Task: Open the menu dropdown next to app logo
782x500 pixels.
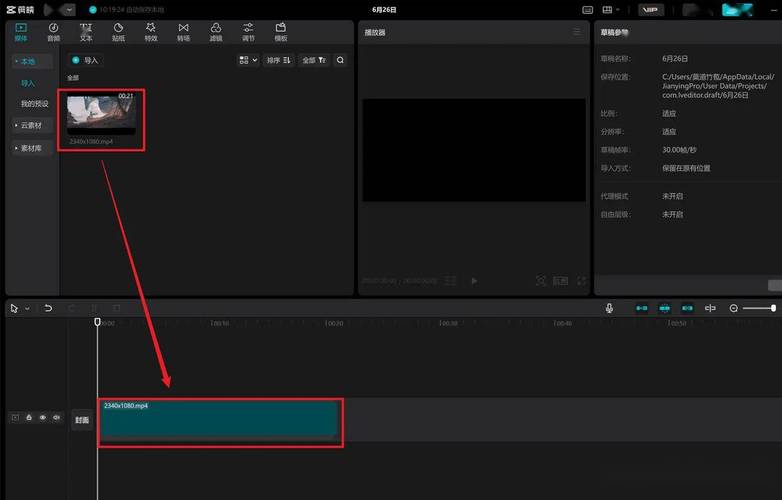Action: (69, 9)
